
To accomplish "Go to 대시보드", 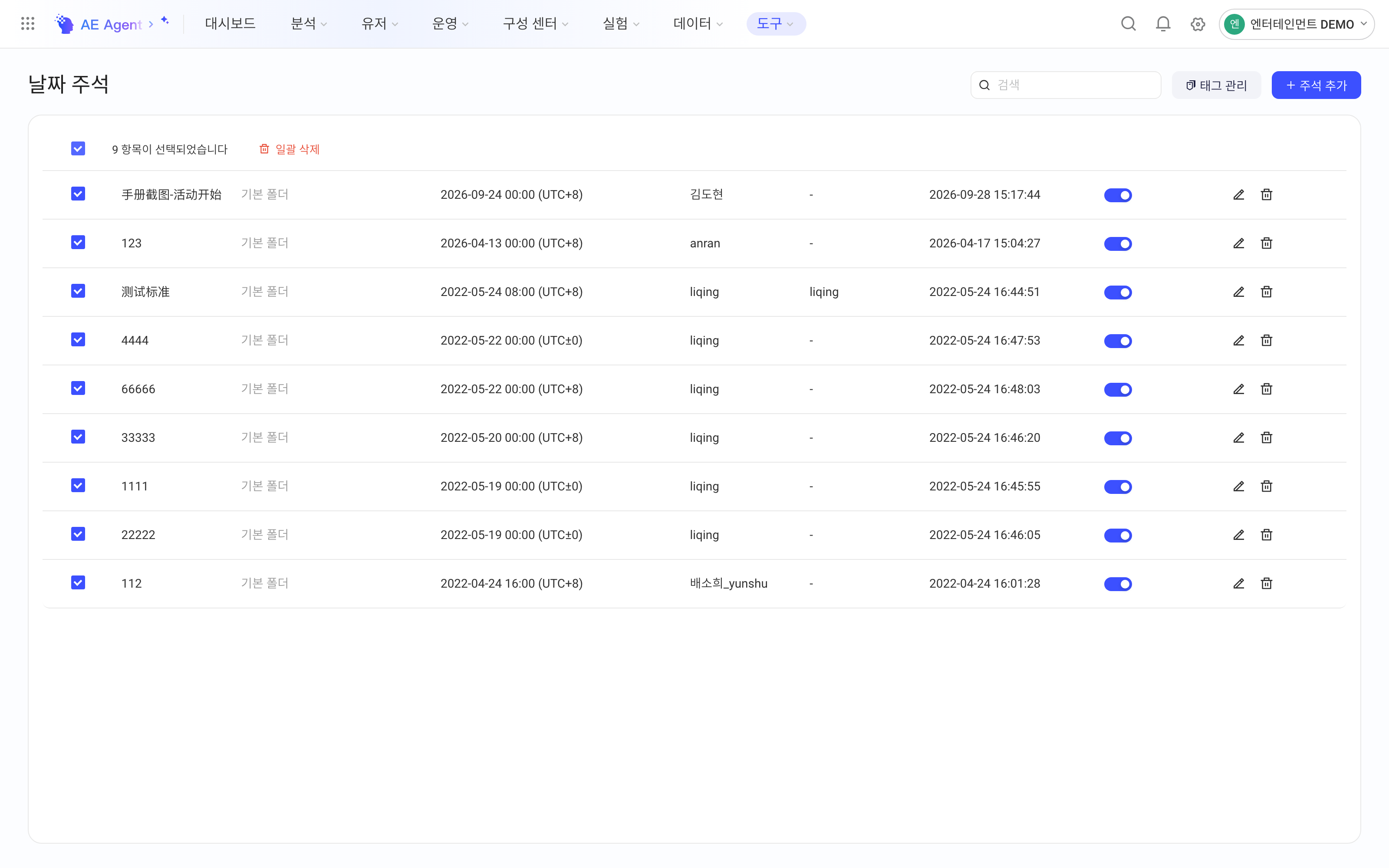I will (x=230, y=23).
